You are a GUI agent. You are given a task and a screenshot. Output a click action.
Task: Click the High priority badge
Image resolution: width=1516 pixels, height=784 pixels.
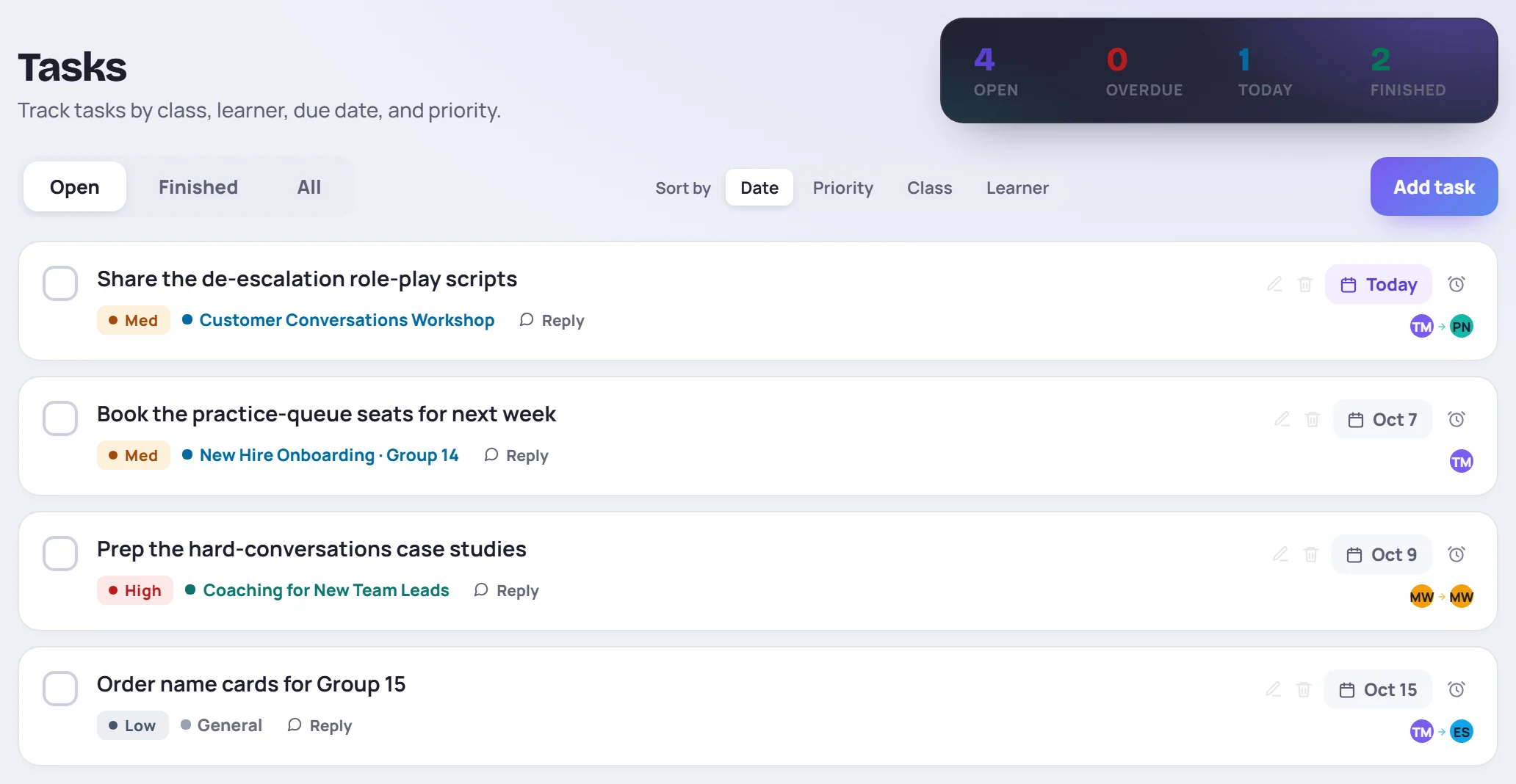click(x=135, y=590)
